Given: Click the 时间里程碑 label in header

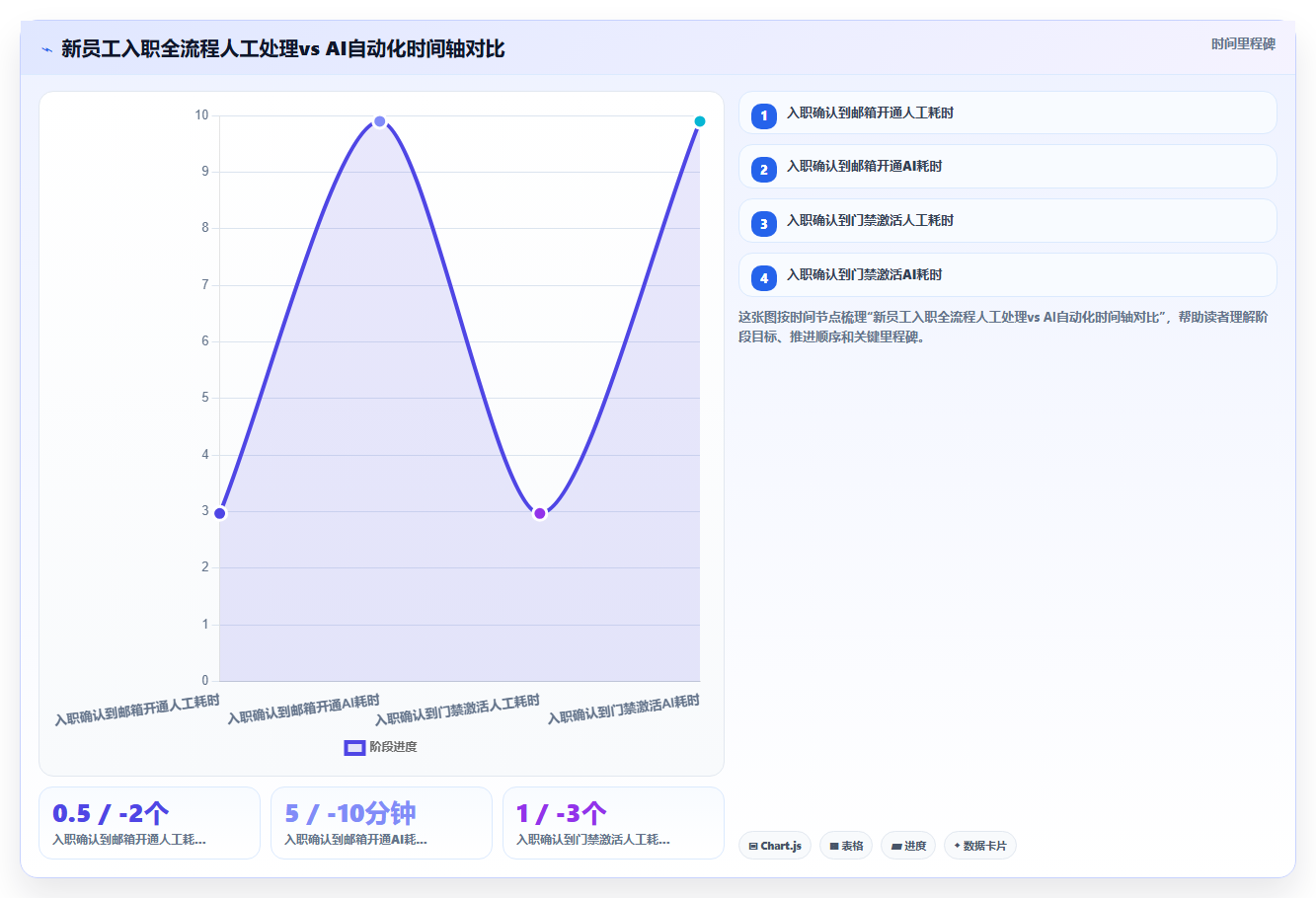Looking at the screenshot, I should (x=1243, y=43).
